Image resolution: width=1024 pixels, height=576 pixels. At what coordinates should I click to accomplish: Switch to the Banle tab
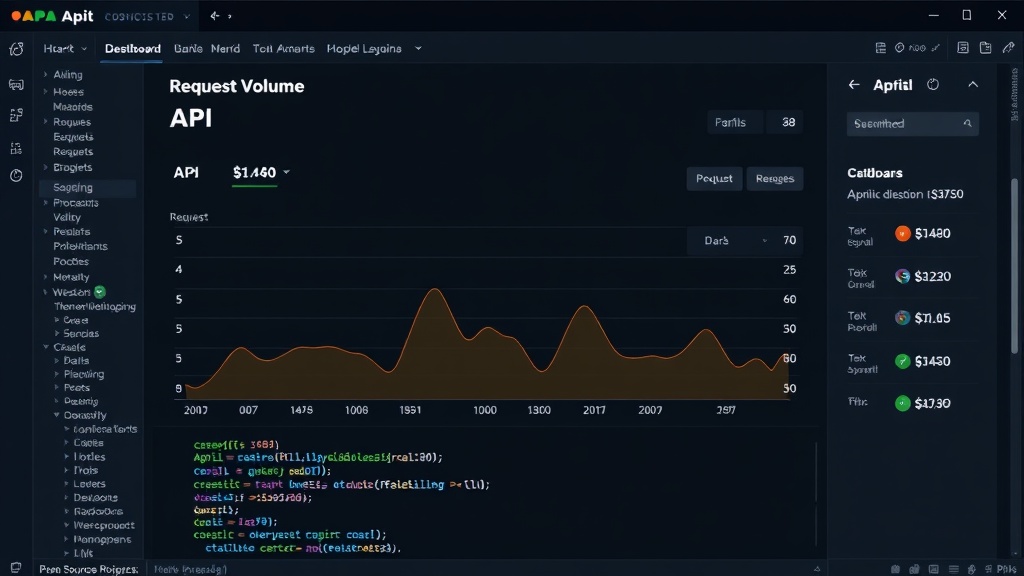(x=188, y=48)
